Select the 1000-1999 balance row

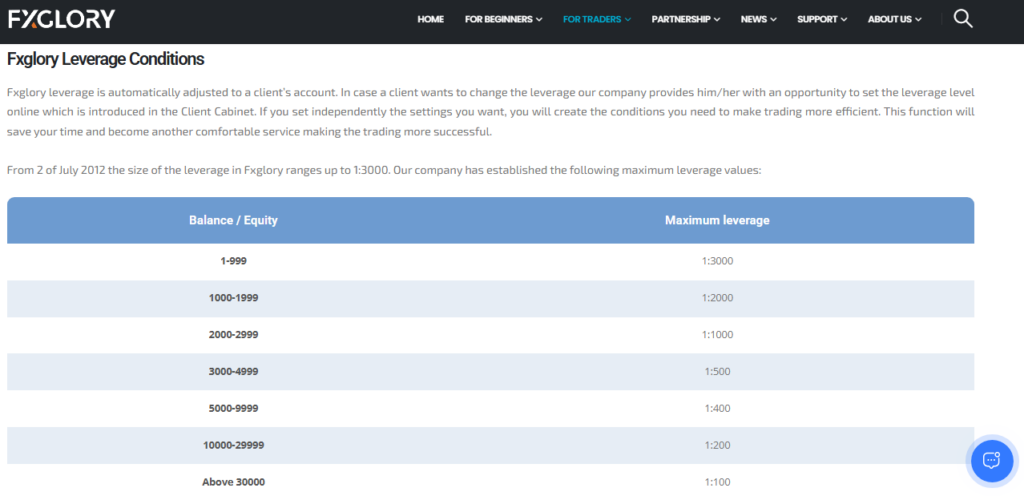tap(233, 298)
